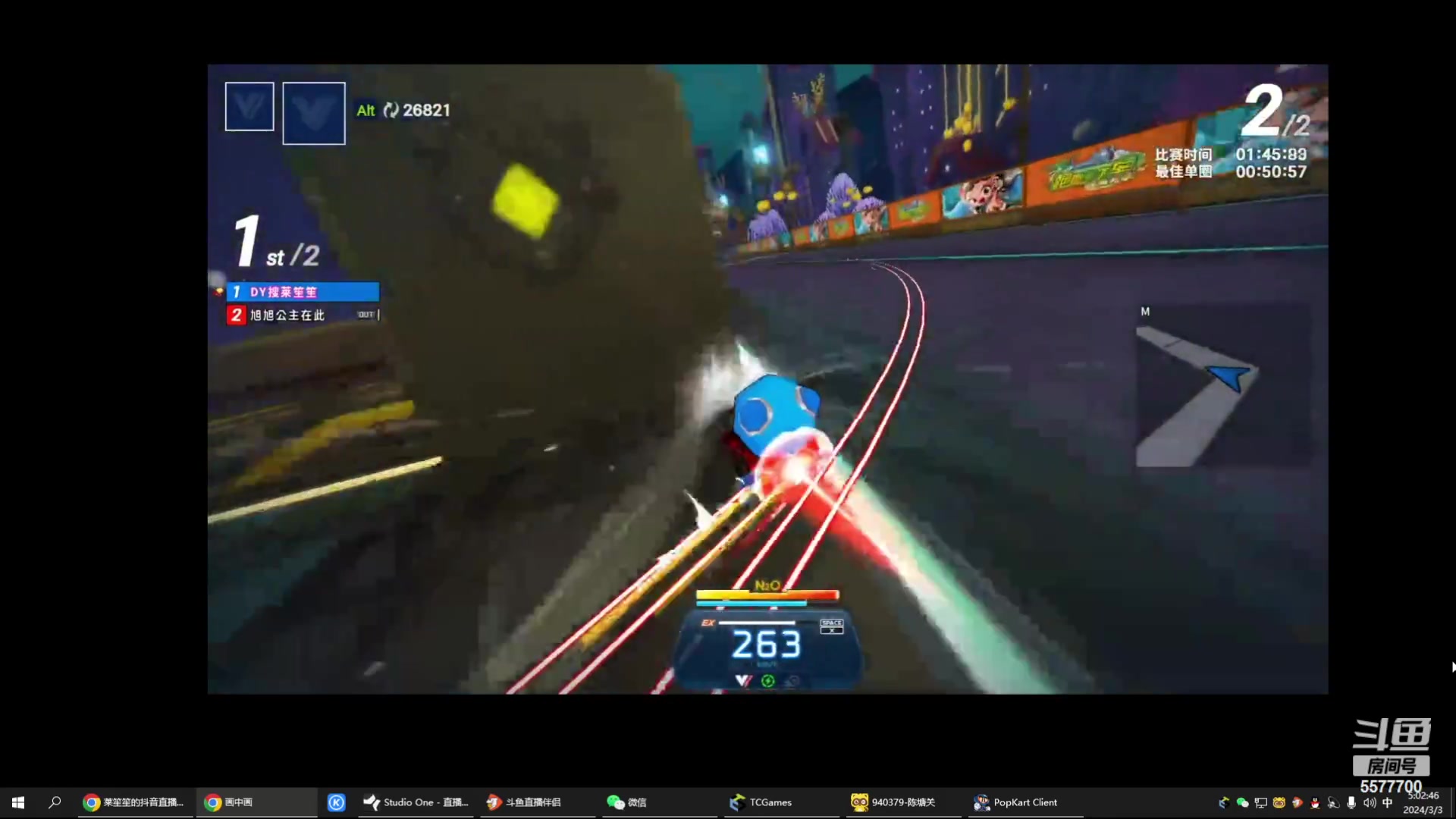This screenshot has height=819, width=1456.
Task: Open the Windows Start menu
Action: tap(18, 802)
